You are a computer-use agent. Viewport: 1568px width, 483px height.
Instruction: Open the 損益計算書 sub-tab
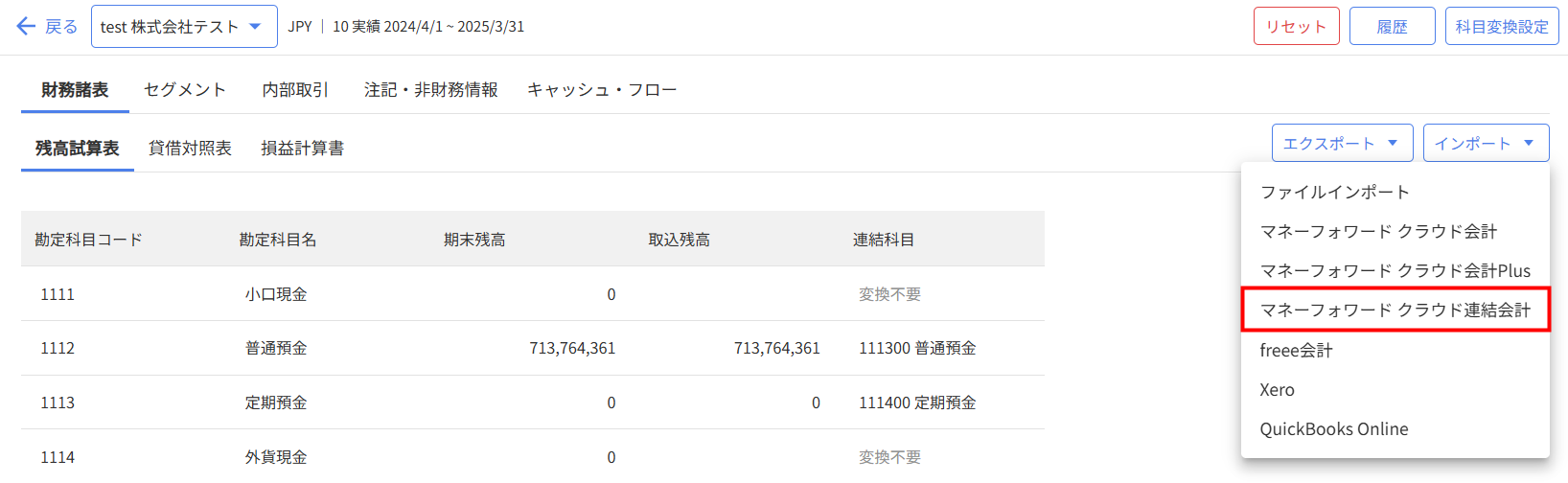pos(302,149)
